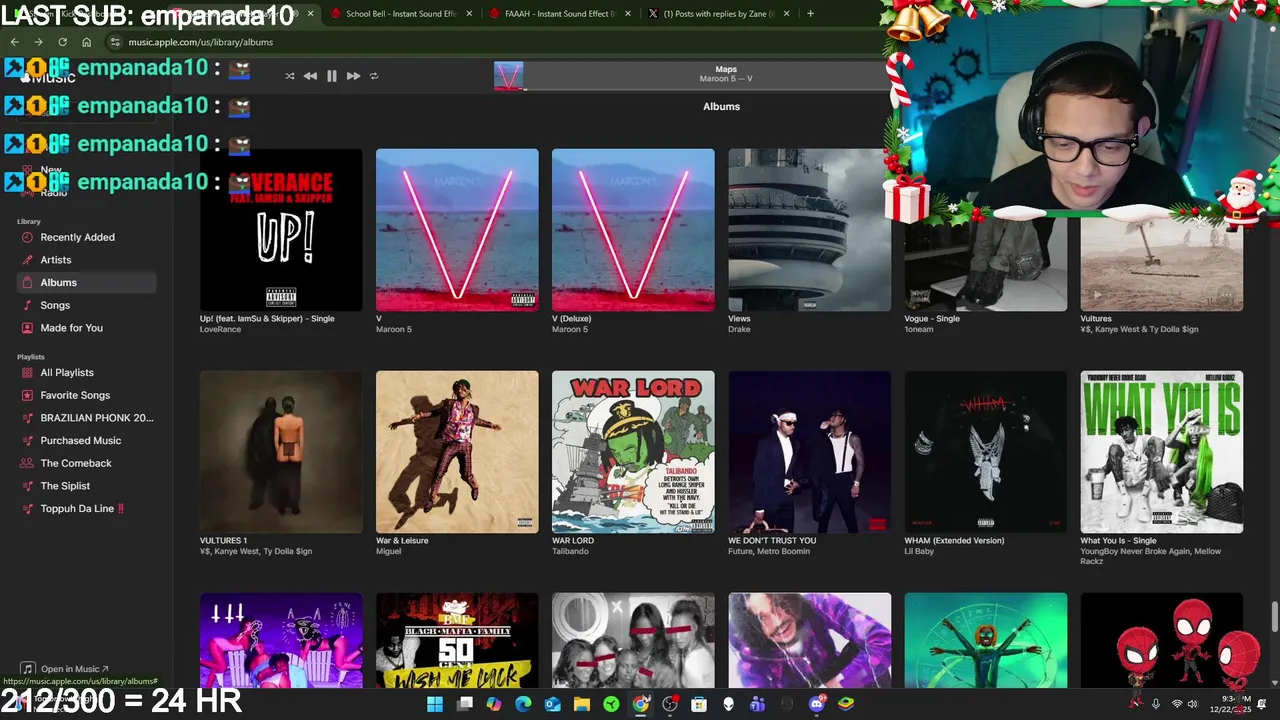
Task: Open Discord from the taskbar
Action: 817,704
